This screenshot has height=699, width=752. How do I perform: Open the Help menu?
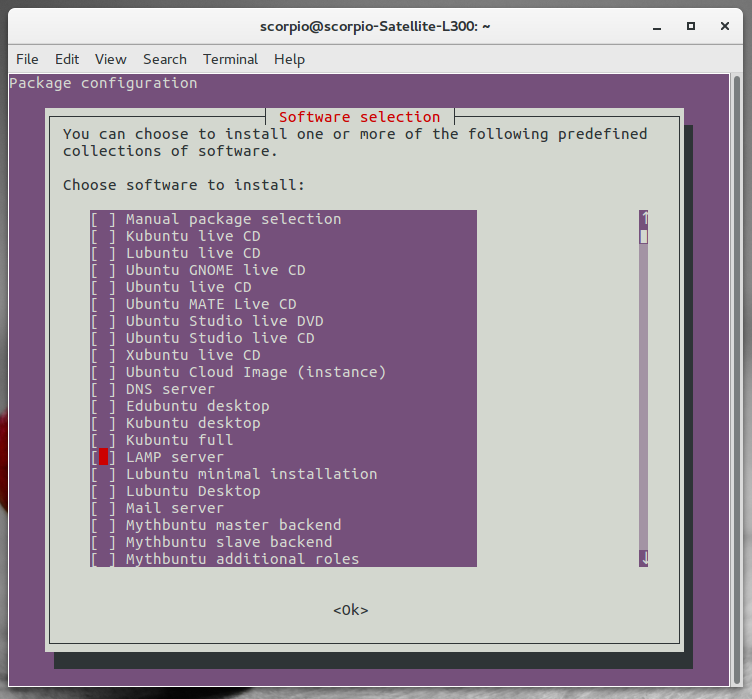289,59
